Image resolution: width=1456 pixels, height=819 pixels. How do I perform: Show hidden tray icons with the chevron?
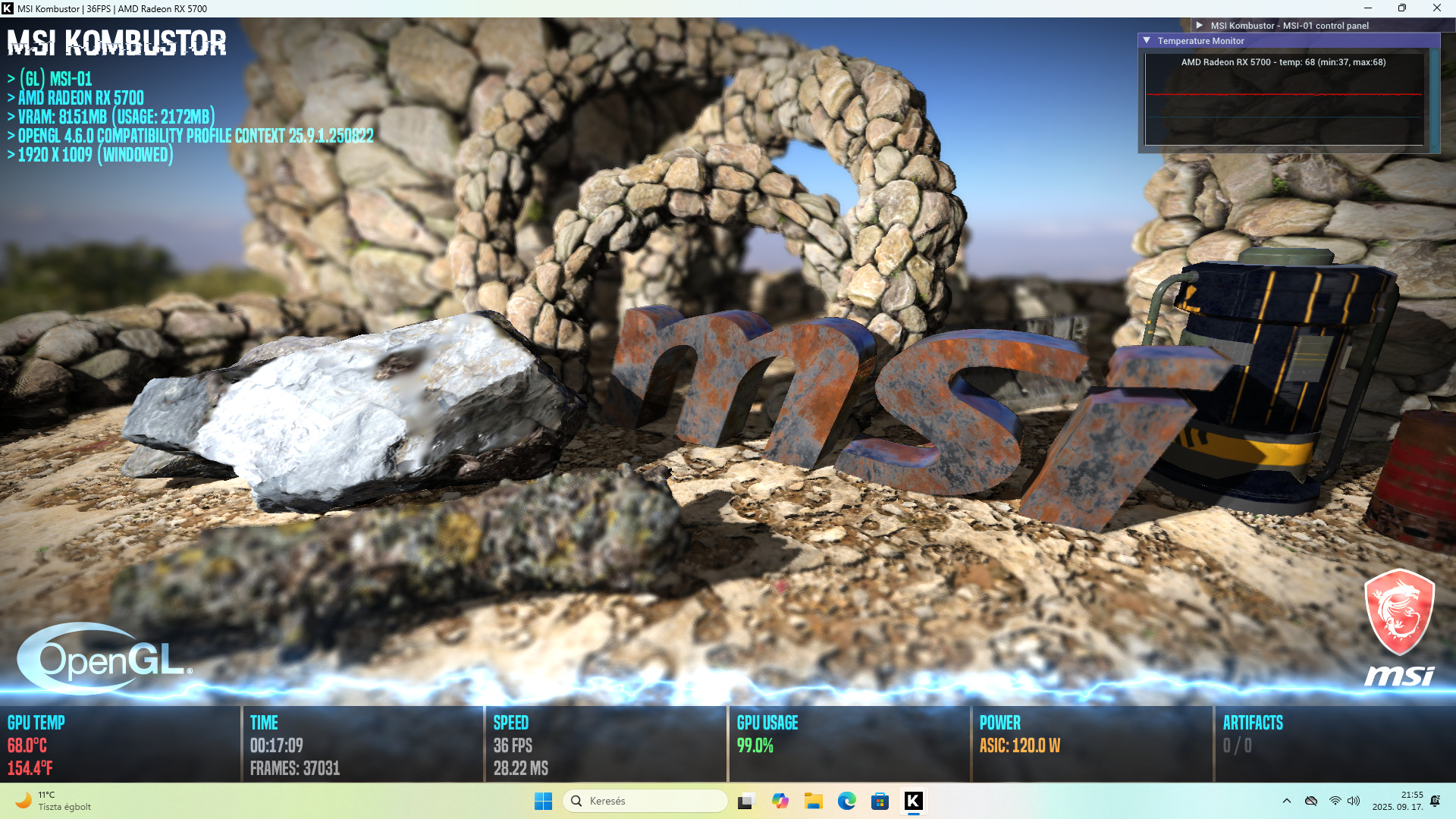1287,801
